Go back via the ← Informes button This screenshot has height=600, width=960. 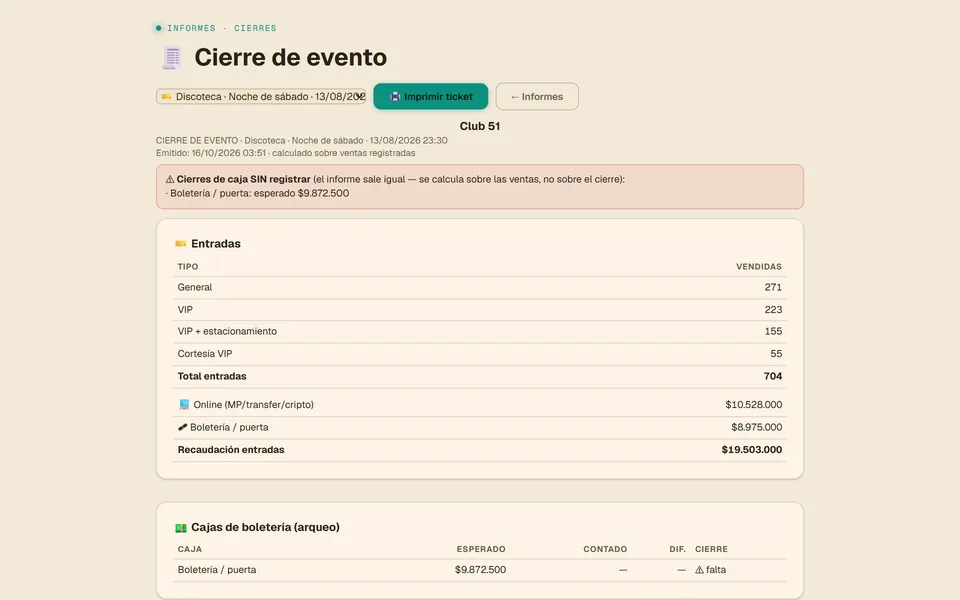(x=537, y=97)
